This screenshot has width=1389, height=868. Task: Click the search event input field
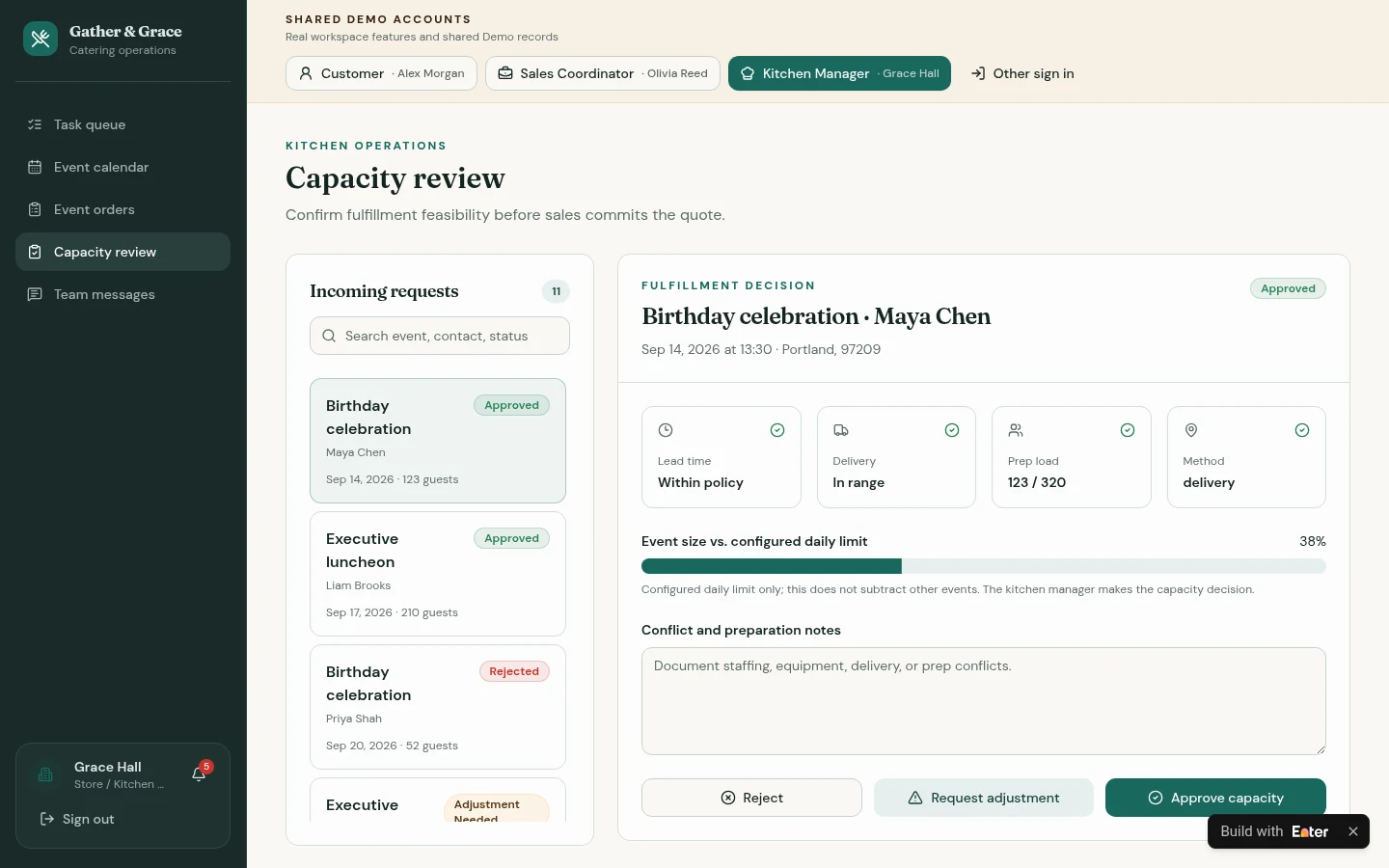(440, 336)
